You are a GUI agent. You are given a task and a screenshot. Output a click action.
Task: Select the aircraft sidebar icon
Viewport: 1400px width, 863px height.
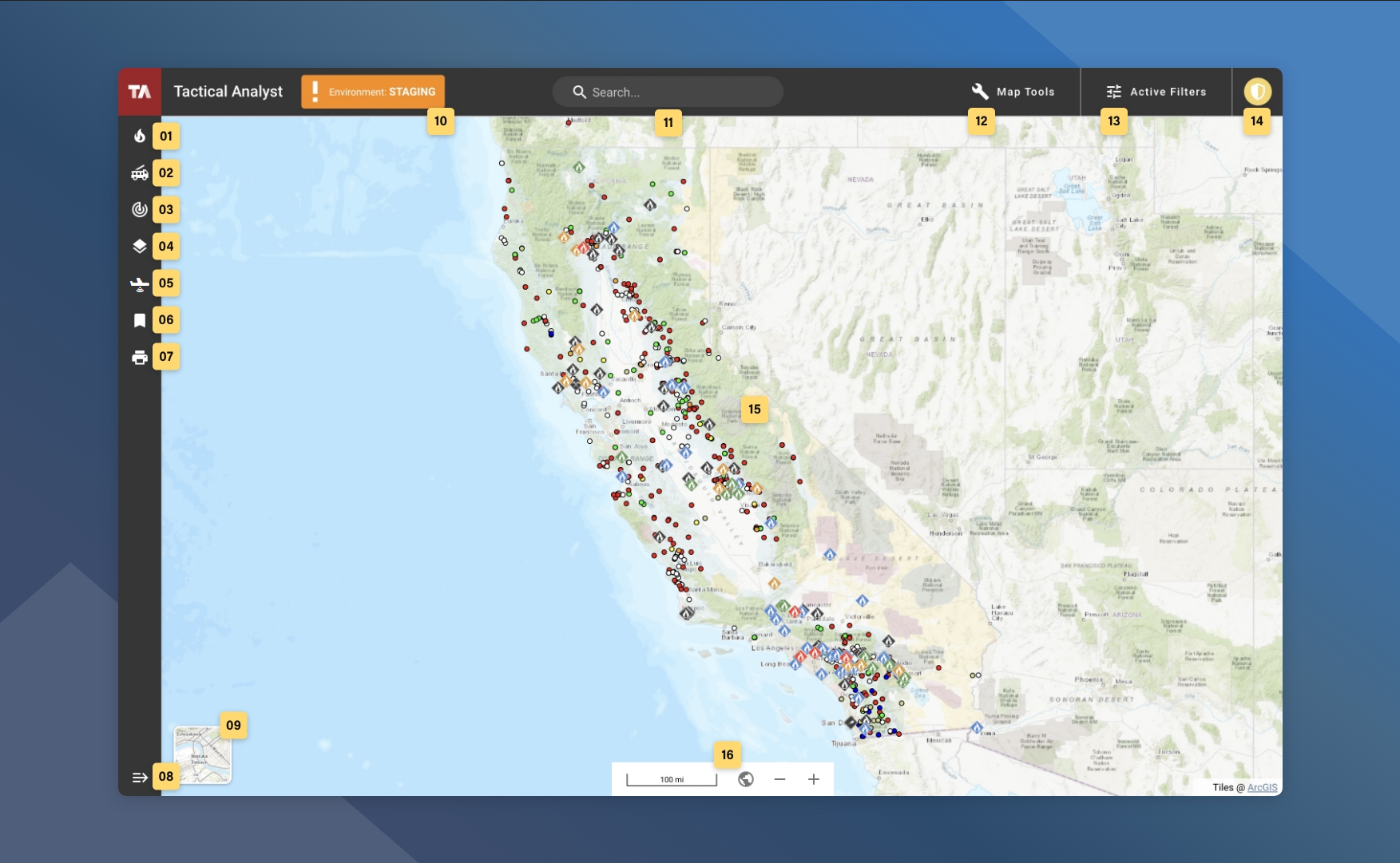(140, 283)
